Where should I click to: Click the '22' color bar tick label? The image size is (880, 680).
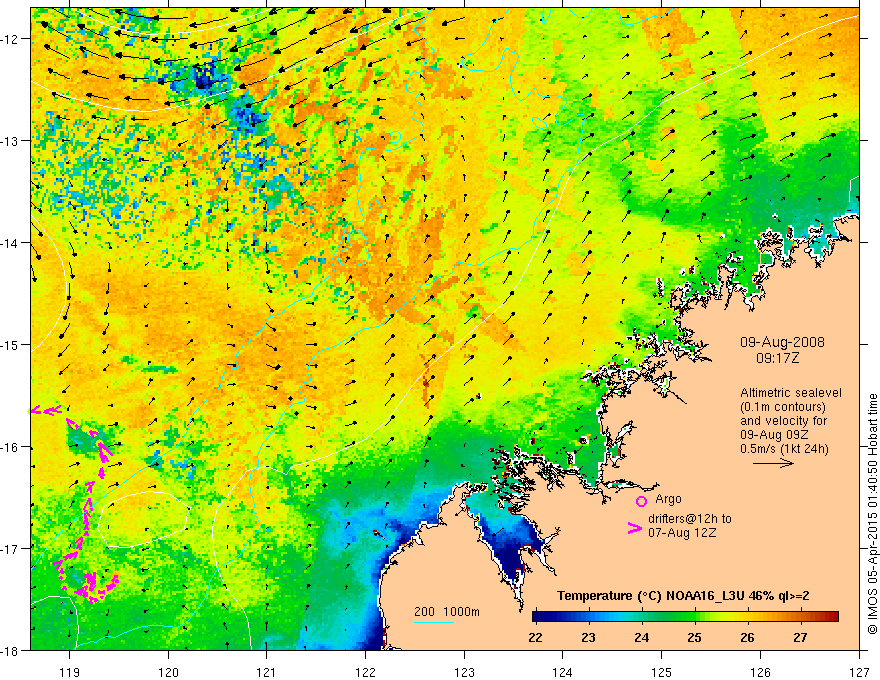tap(535, 637)
